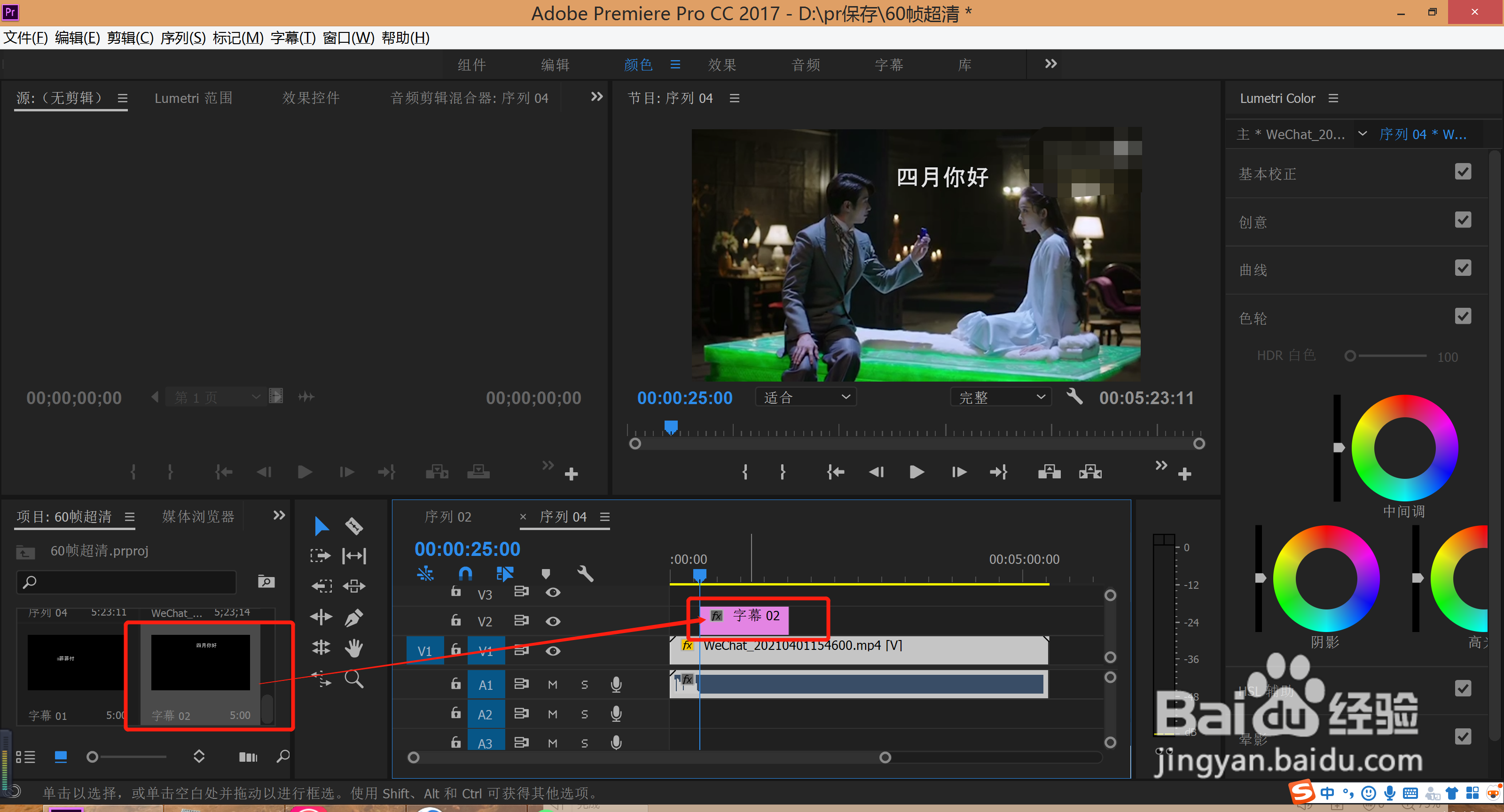Screen dimensions: 1504x812
Task: Open the 适合 zoom level dropdown
Action: 806,398
